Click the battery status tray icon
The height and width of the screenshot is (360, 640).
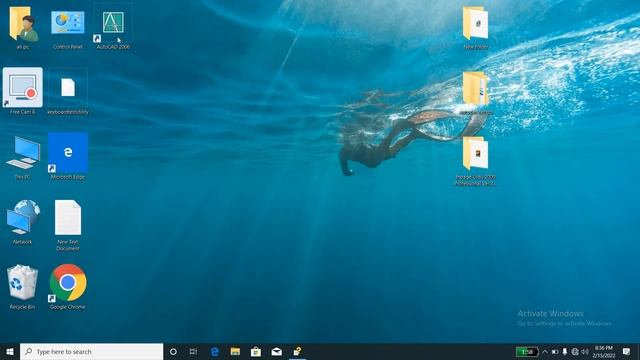pyautogui.click(x=555, y=351)
